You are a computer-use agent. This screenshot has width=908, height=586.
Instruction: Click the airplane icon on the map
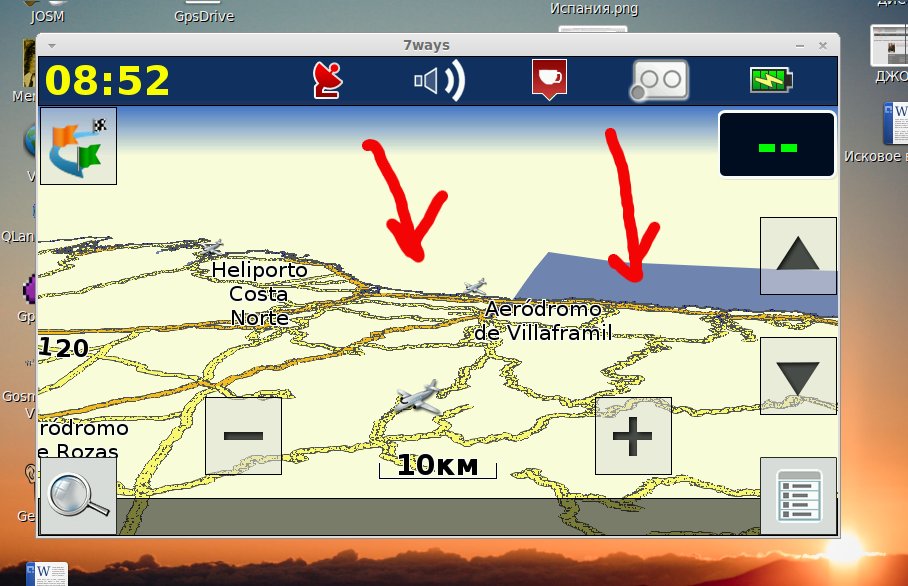tap(419, 398)
